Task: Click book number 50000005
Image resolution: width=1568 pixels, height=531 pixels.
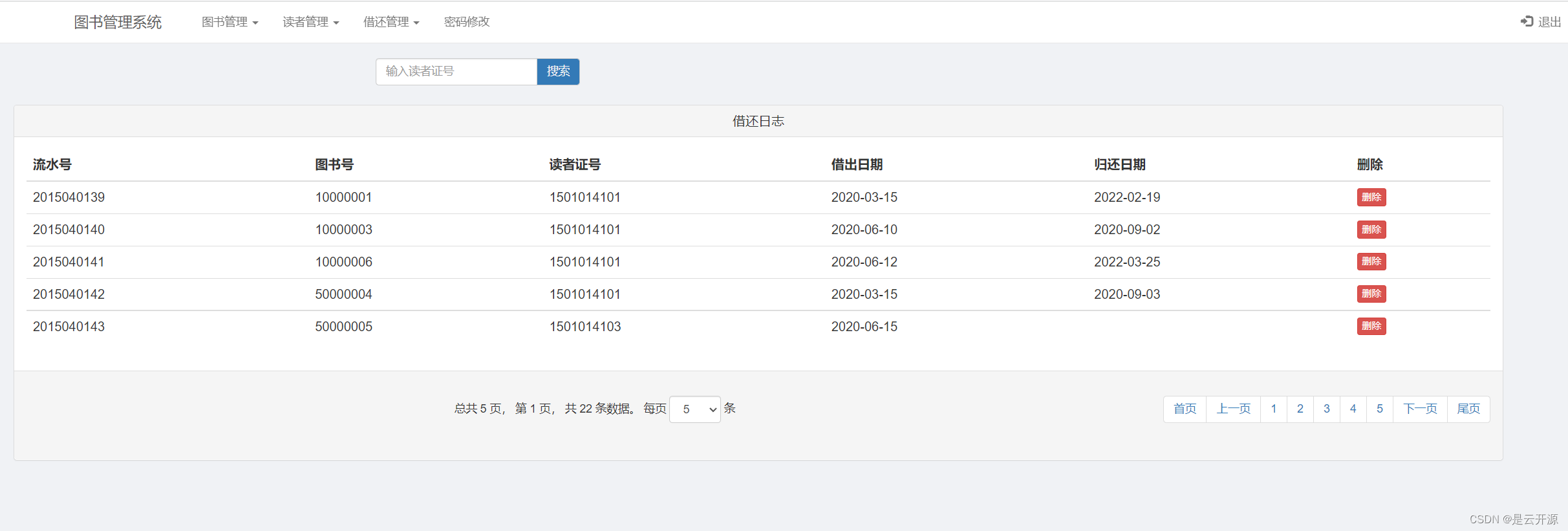Action: pos(343,327)
